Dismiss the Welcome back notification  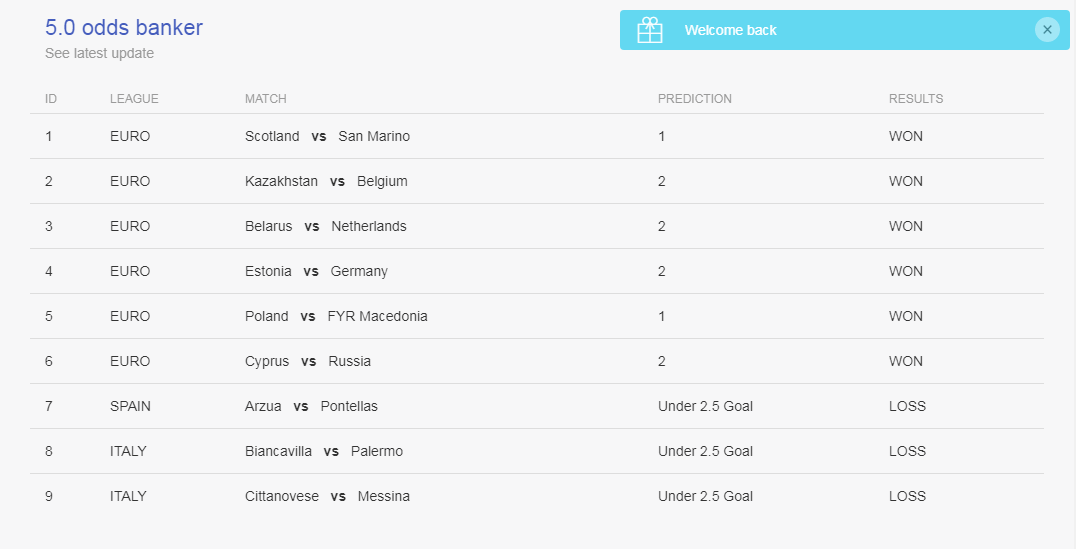(x=1047, y=30)
